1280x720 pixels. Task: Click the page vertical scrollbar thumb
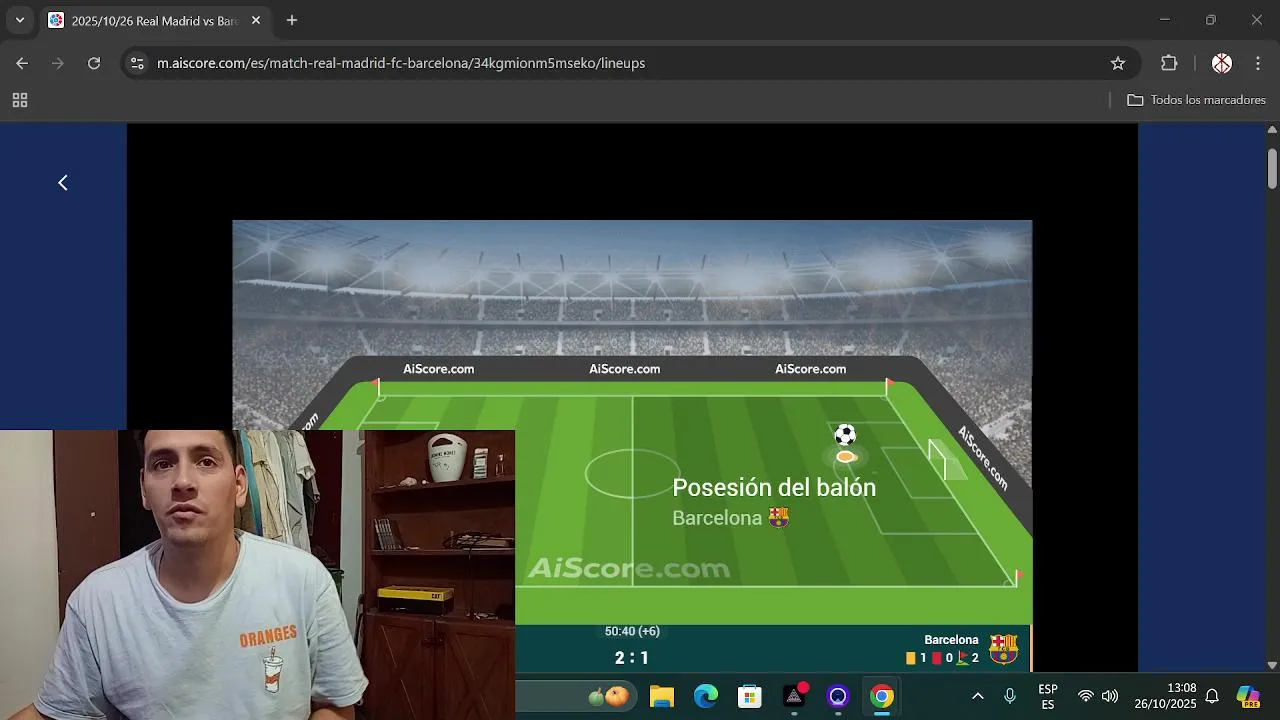[1272, 168]
